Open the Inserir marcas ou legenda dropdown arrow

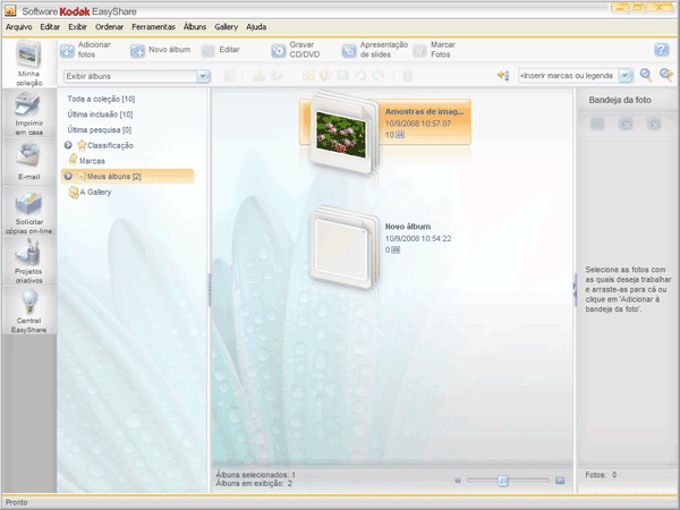click(625, 75)
